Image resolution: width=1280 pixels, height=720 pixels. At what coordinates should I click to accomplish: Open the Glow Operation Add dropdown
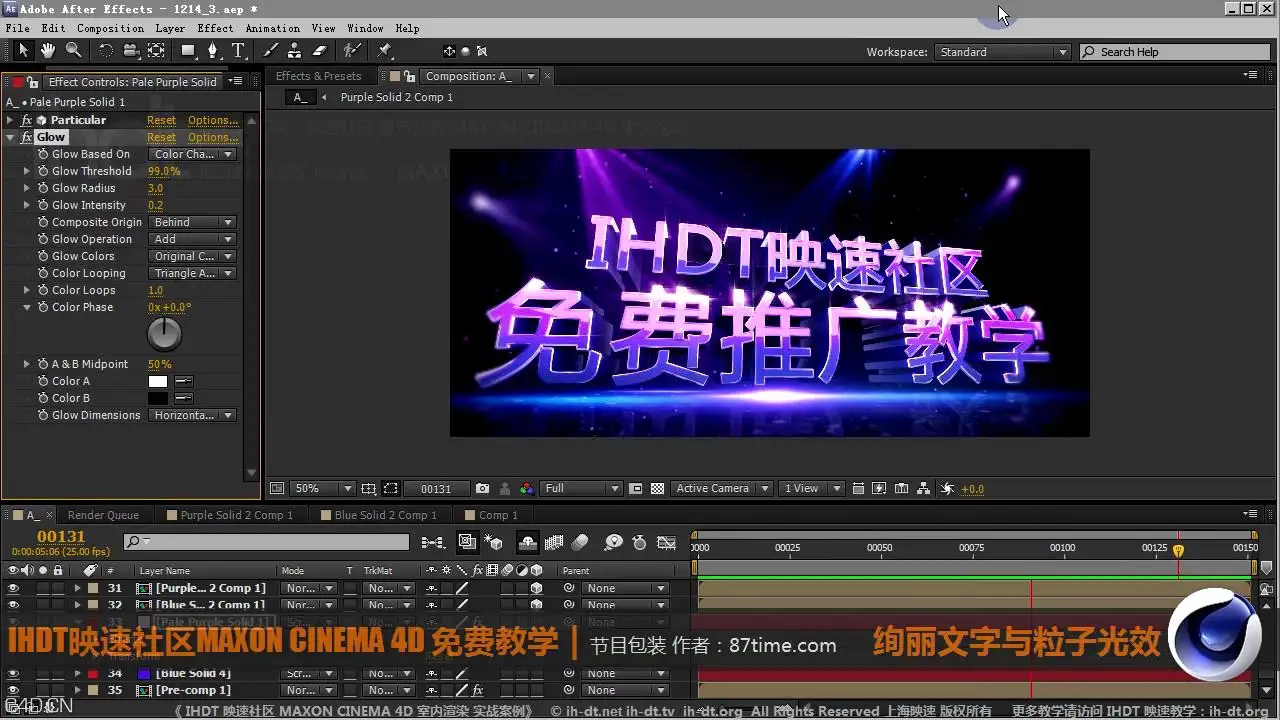(193, 239)
